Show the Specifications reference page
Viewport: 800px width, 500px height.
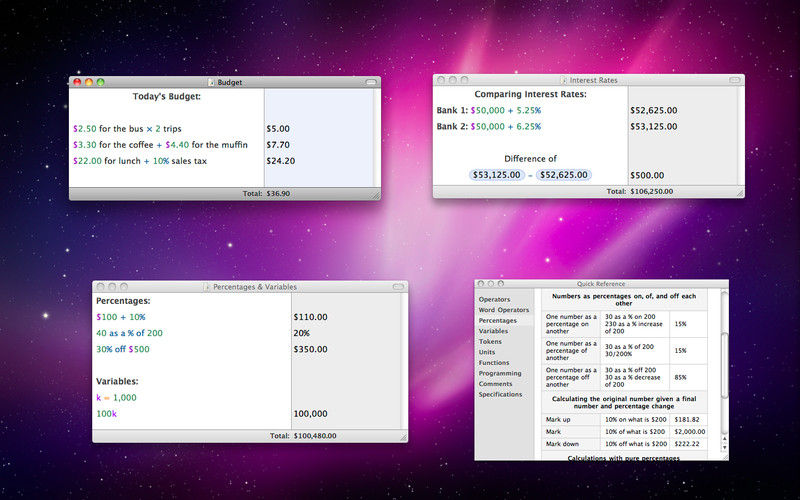point(500,394)
